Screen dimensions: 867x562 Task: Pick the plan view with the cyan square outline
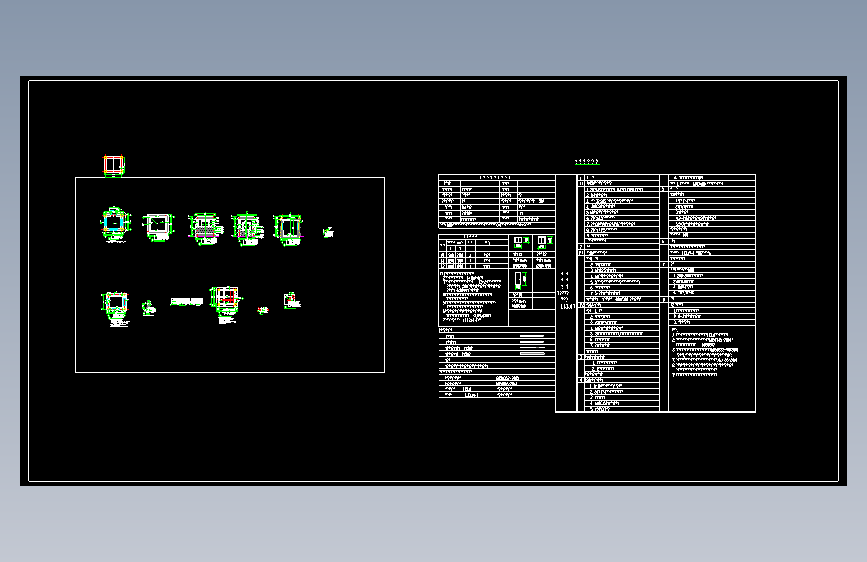115,225
